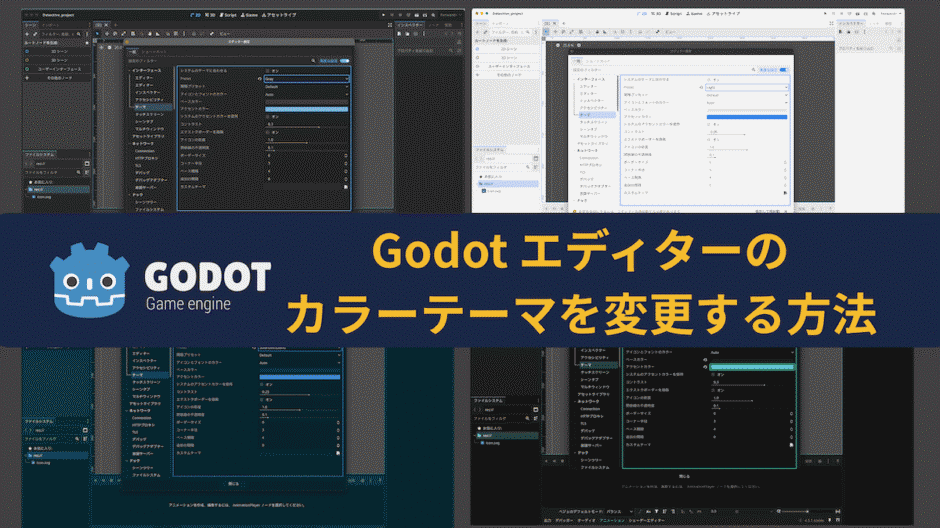Click 閉じる button in black-theme dialog
This screenshot has width=940, height=528.
tap(684, 476)
